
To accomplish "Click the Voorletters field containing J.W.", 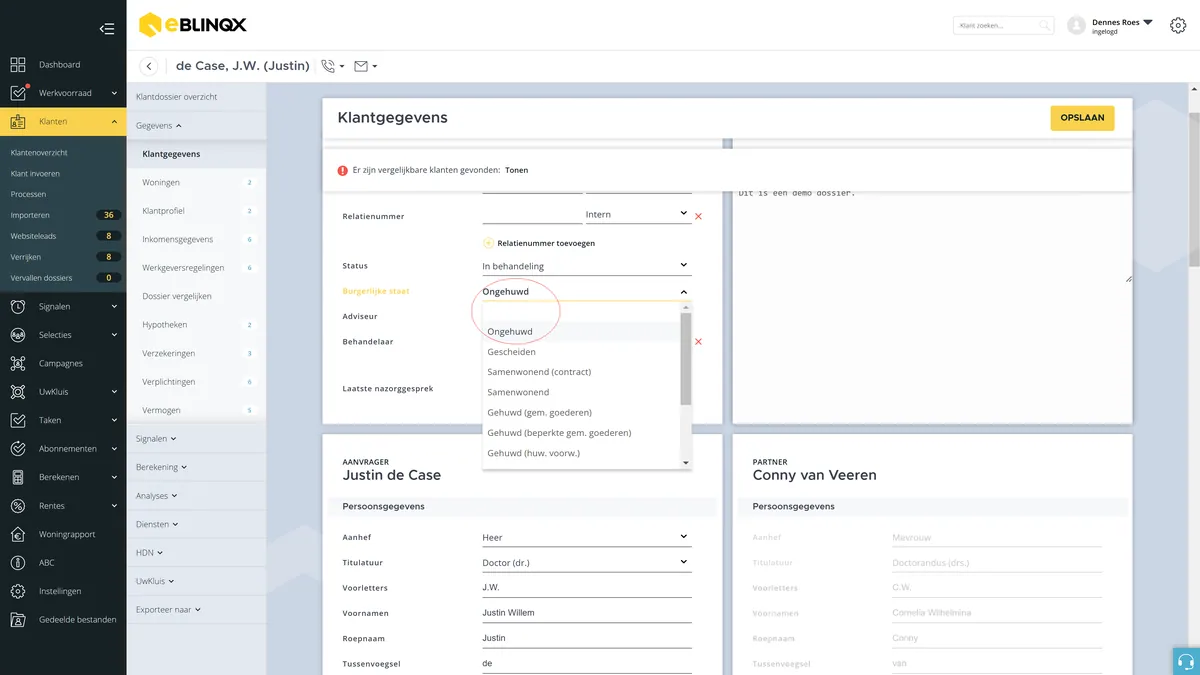I will [x=586, y=588].
